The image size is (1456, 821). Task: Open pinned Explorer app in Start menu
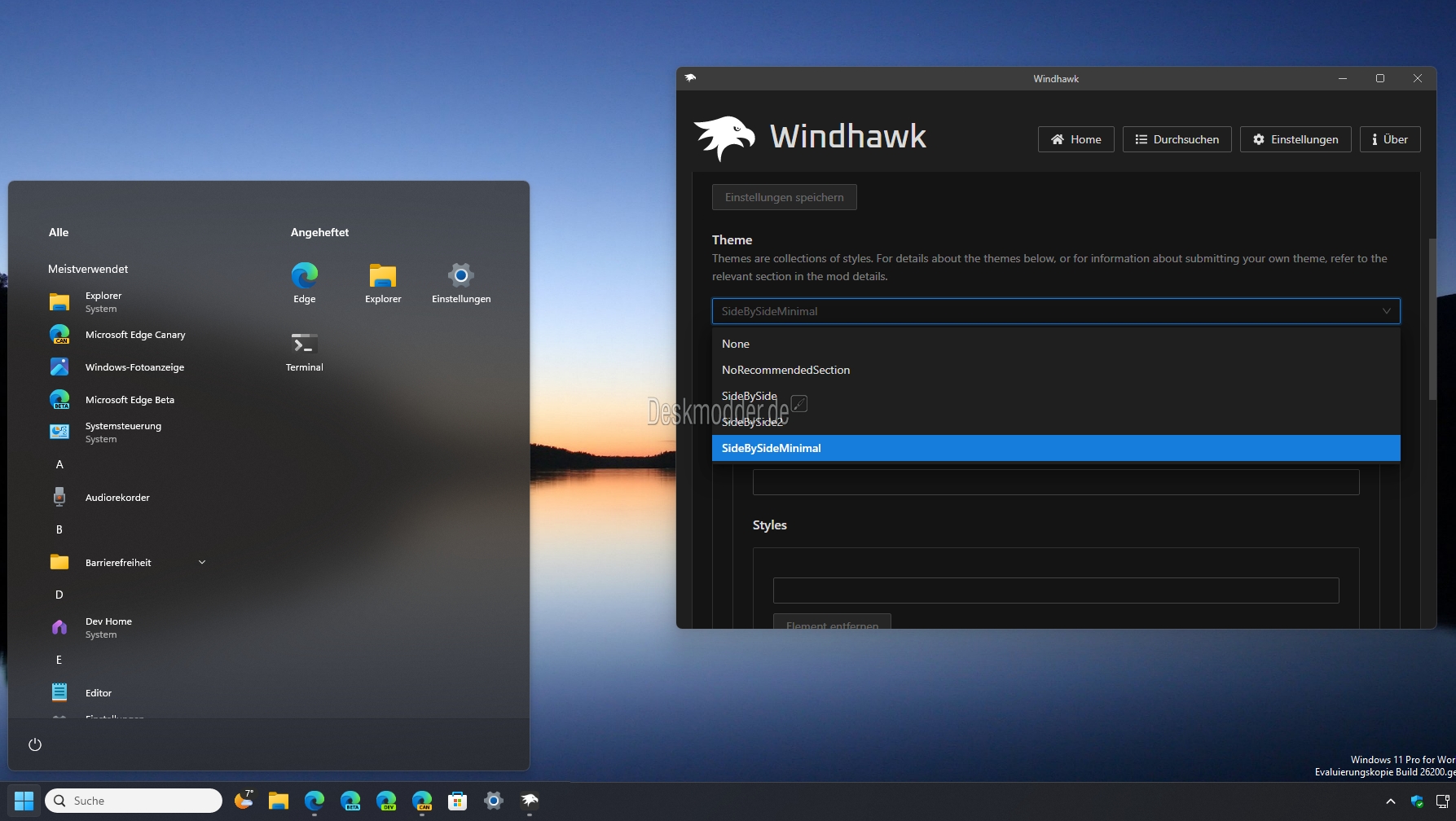point(383,283)
